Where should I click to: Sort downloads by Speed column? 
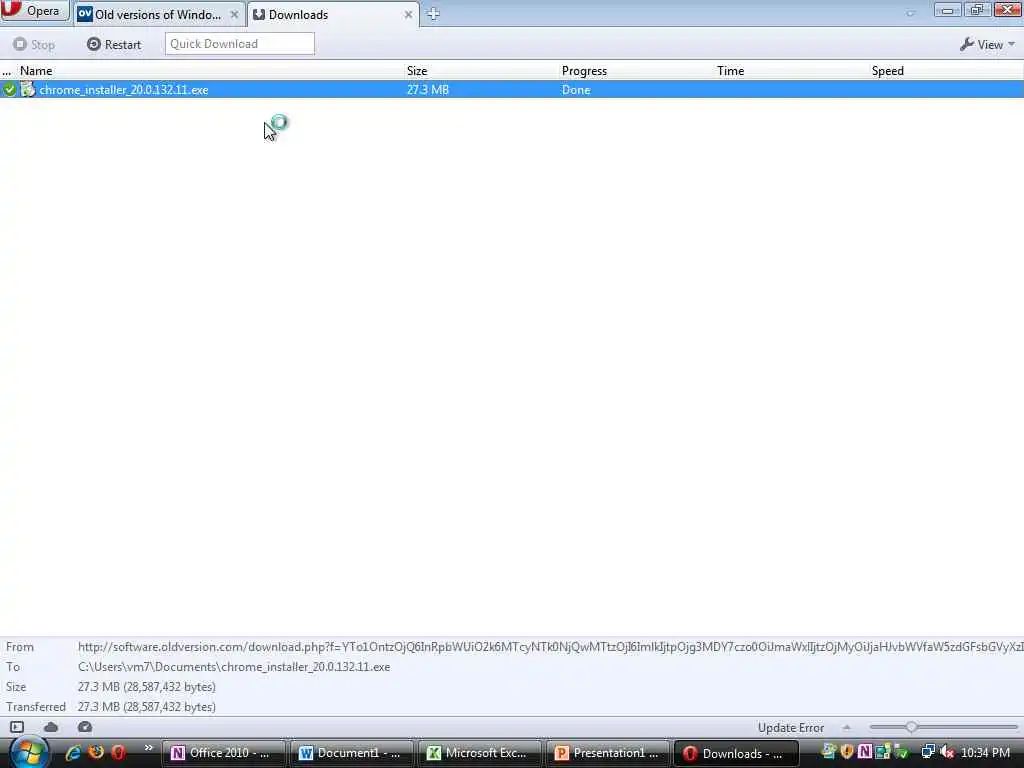(x=888, y=71)
